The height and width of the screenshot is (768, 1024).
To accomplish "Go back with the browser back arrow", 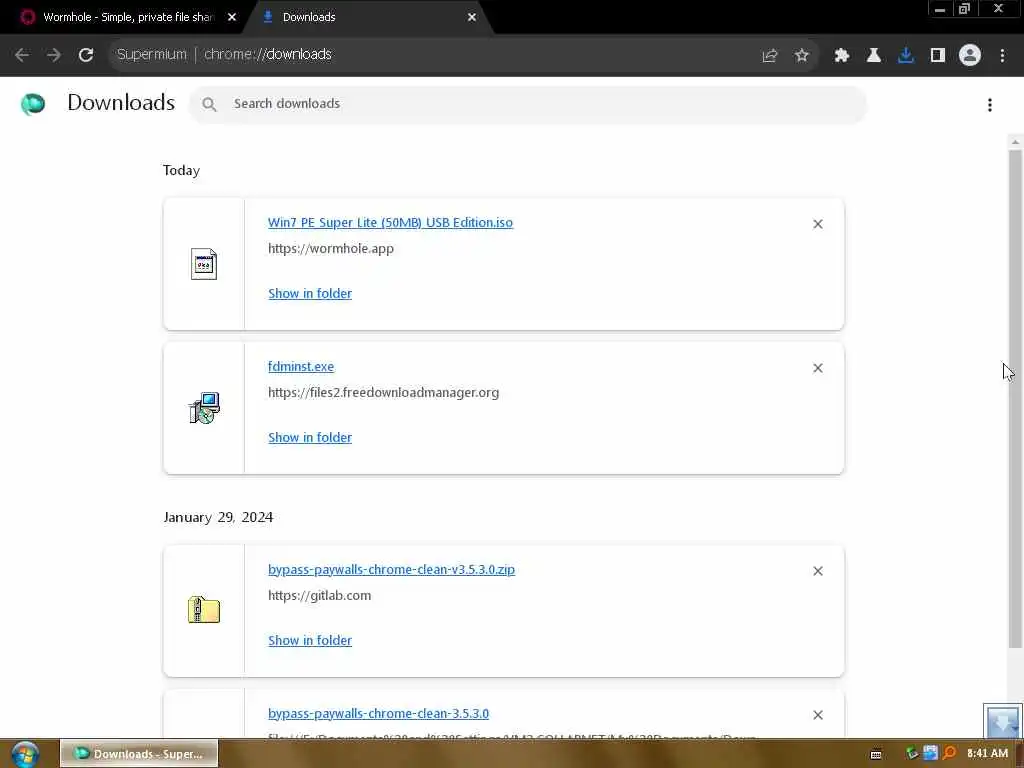I will [22, 55].
